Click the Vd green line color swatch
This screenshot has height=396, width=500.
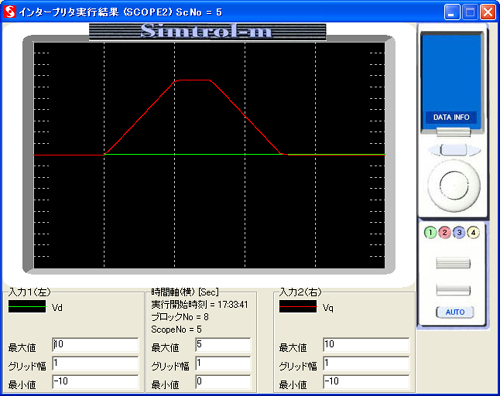[x=27, y=307]
